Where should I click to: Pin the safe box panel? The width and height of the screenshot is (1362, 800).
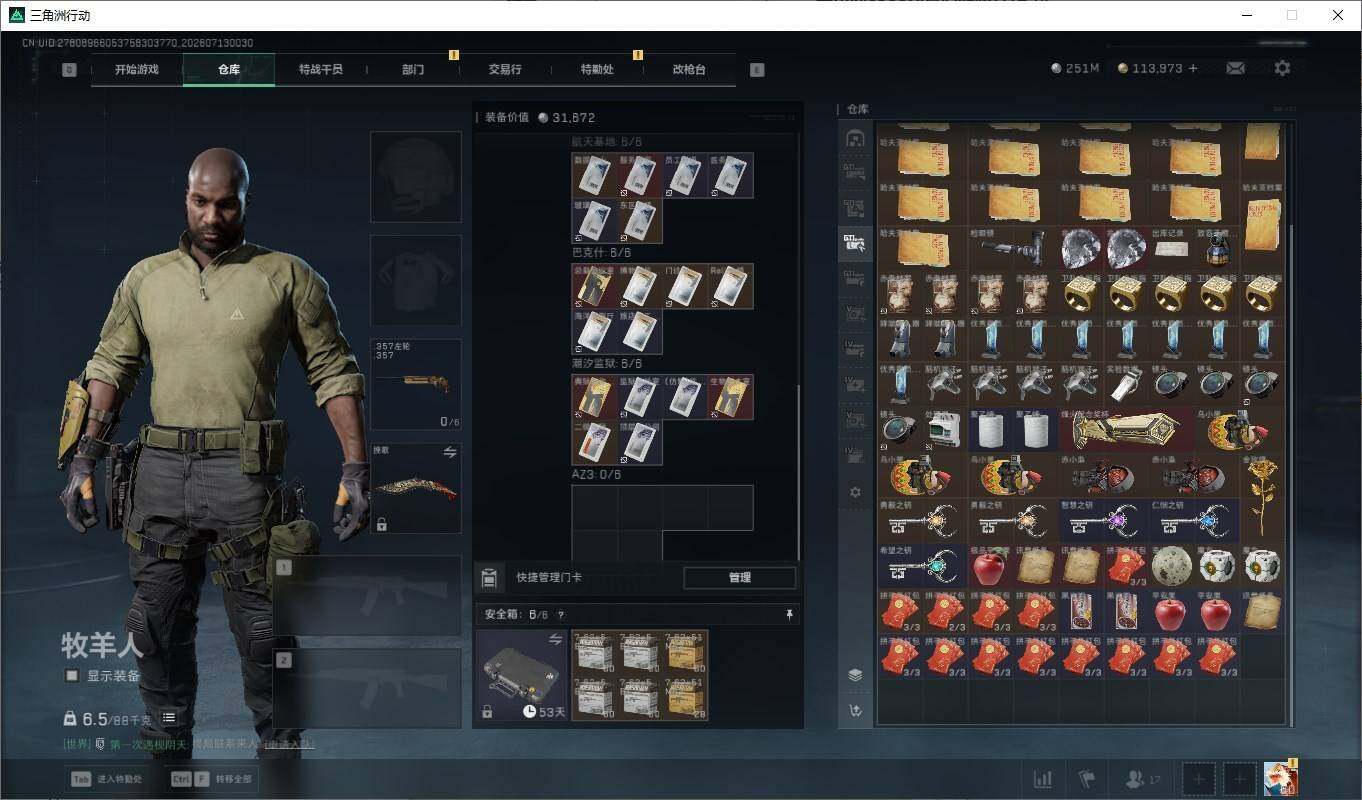(790, 614)
